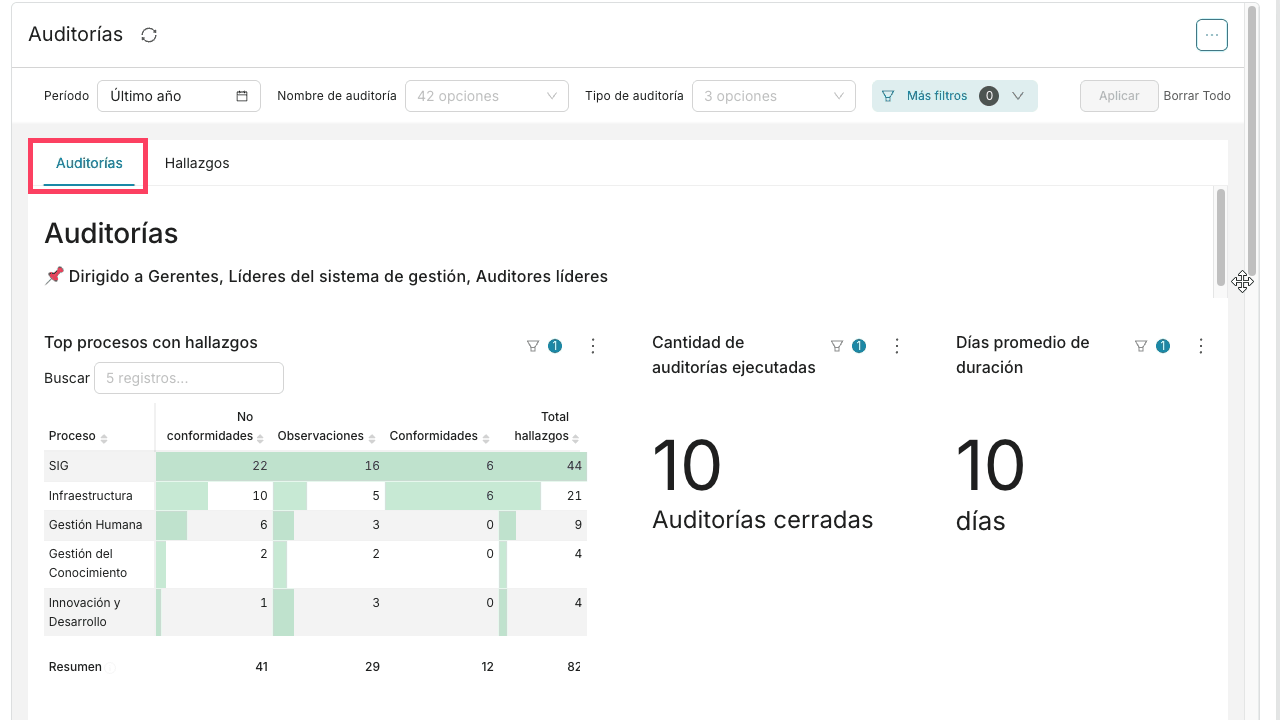Image resolution: width=1280 pixels, height=720 pixels.
Task: Click the Buscar search field
Action: tap(189, 378)
